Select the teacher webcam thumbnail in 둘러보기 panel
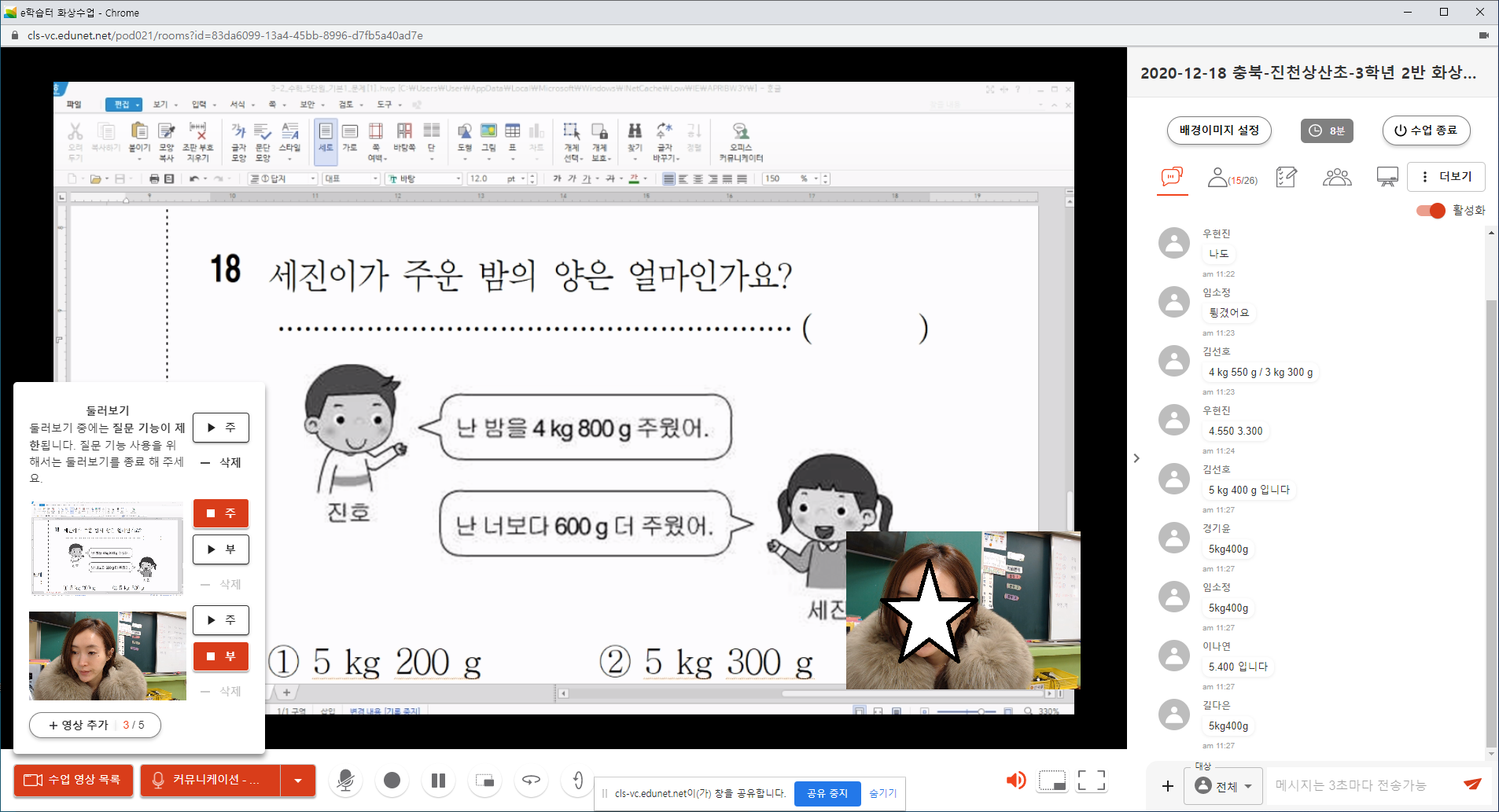 (x=108, y=656)
